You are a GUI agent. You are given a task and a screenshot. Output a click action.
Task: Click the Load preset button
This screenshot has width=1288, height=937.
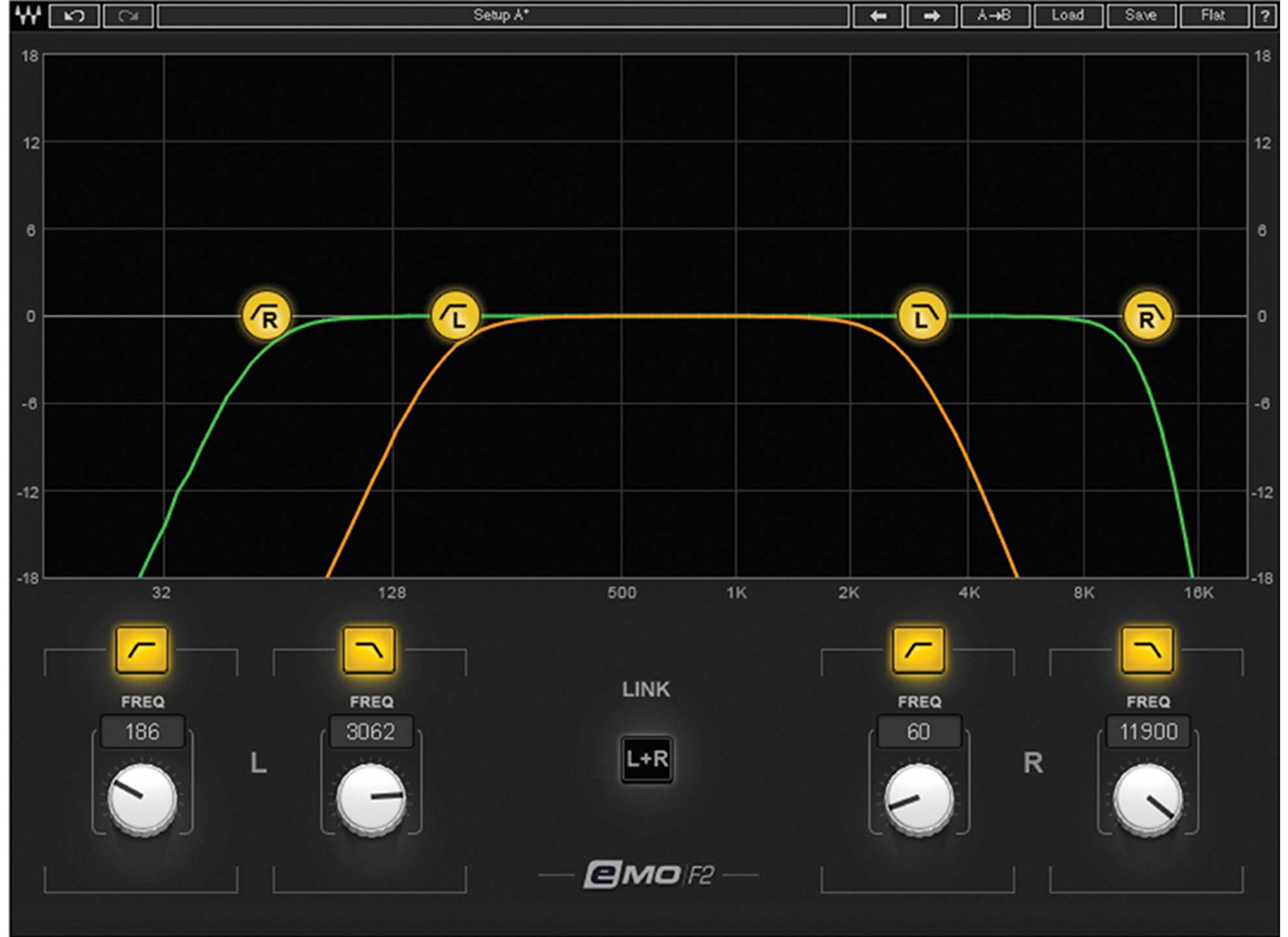pyautogui.click(x=1067, y=15)
